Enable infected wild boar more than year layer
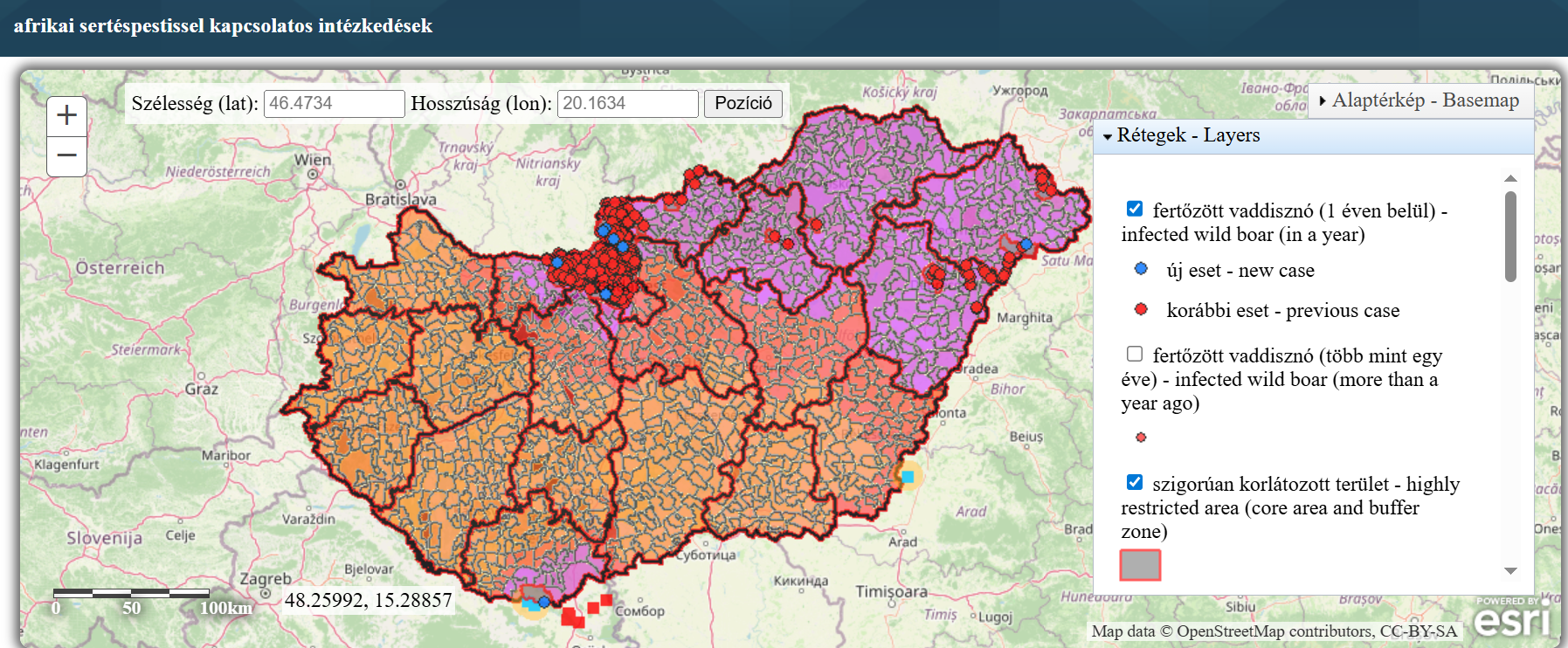The width and height of the screenshot is (1568, 648). tap(1135, 354)
